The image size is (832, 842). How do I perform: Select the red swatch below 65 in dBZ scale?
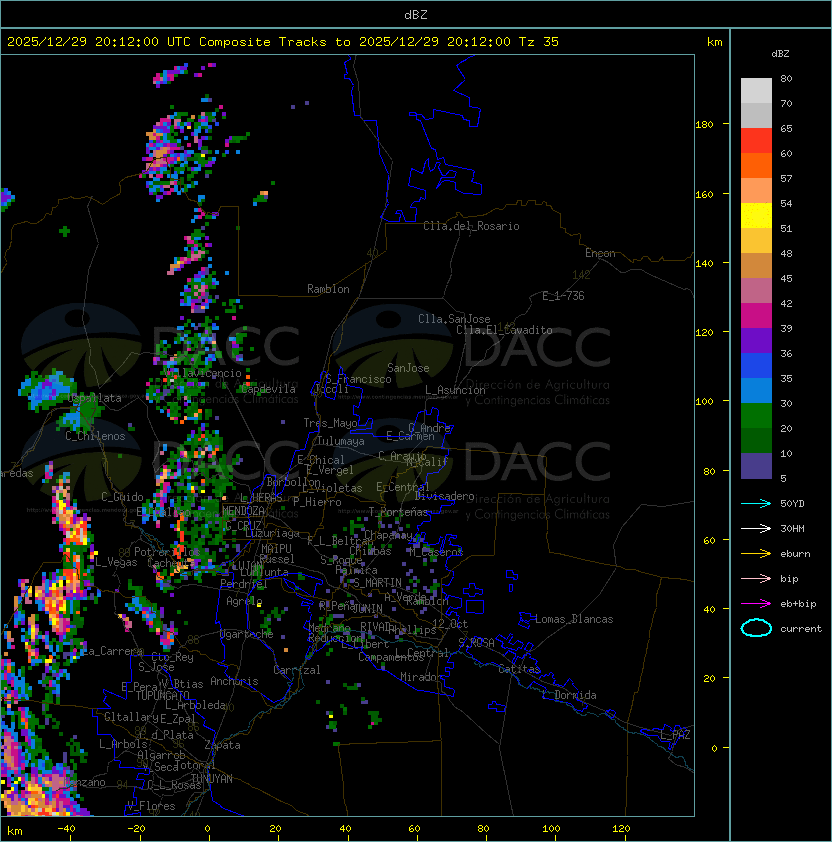pyautogui.click(x=756, y=141)
